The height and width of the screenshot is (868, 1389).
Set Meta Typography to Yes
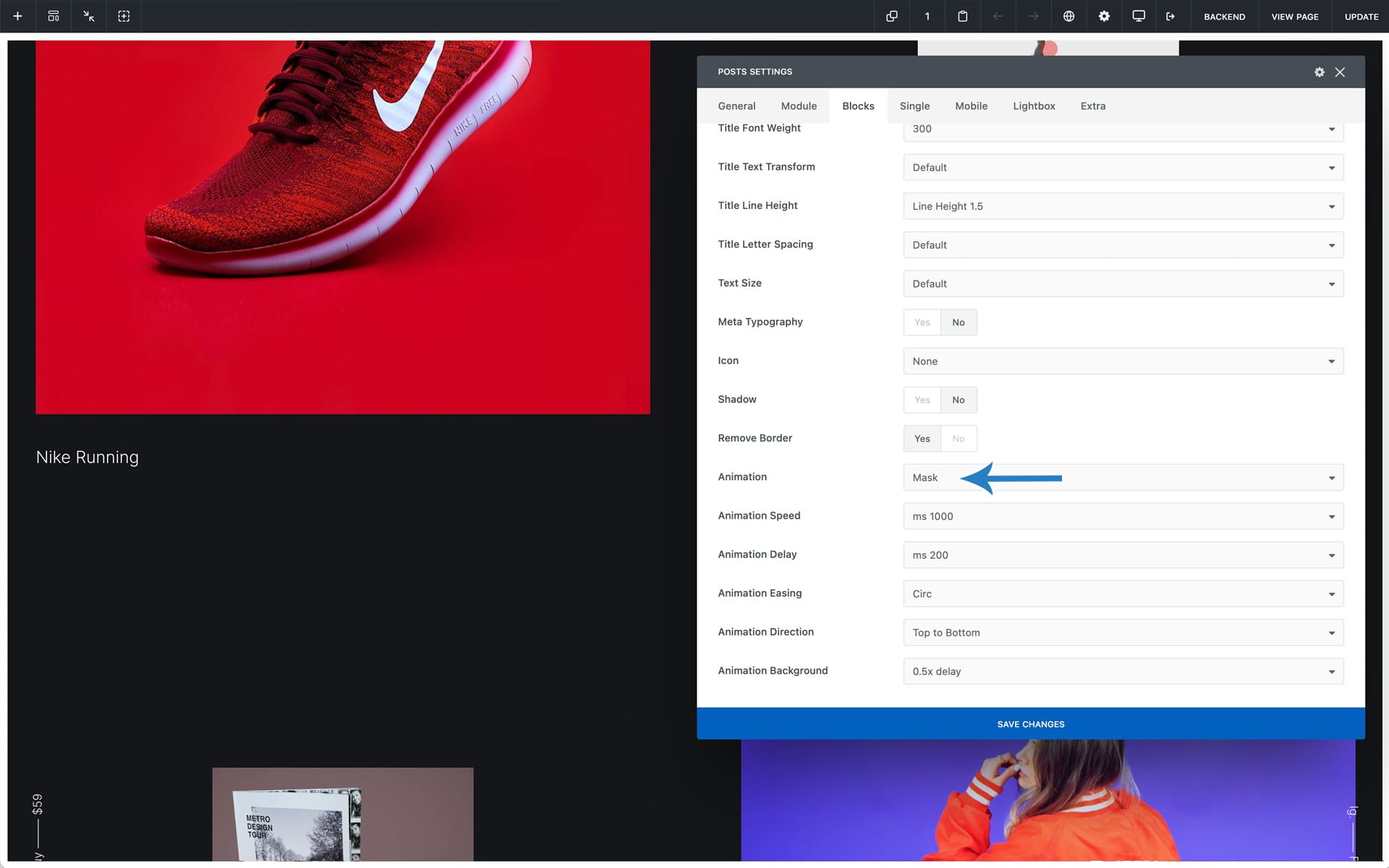[x=922, y=323]
